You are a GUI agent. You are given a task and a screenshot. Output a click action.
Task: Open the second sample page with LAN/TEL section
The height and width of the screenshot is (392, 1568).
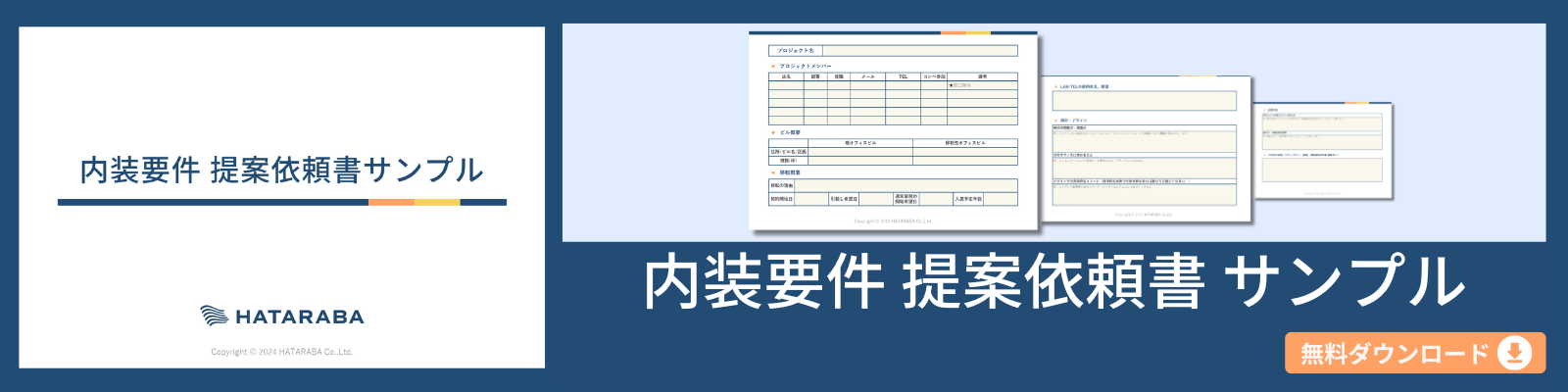[1145, 149]
